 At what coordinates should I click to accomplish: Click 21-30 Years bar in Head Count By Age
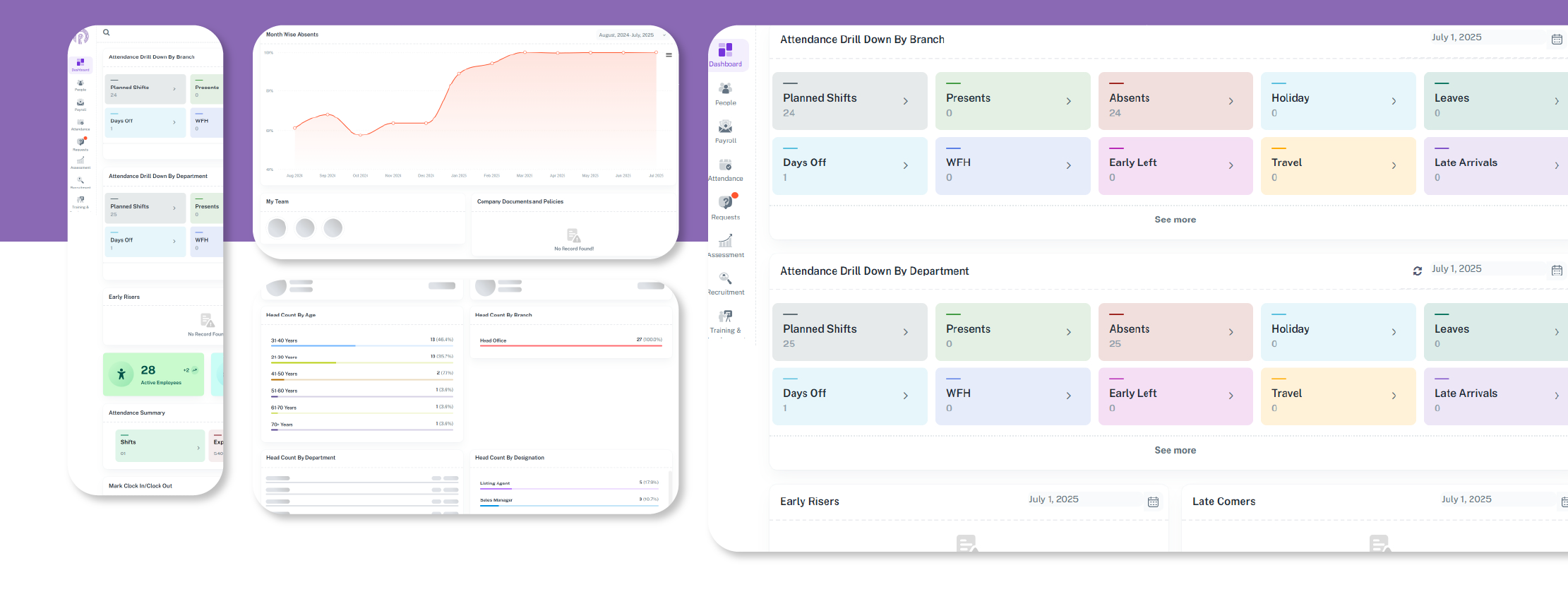coord(362,362)
